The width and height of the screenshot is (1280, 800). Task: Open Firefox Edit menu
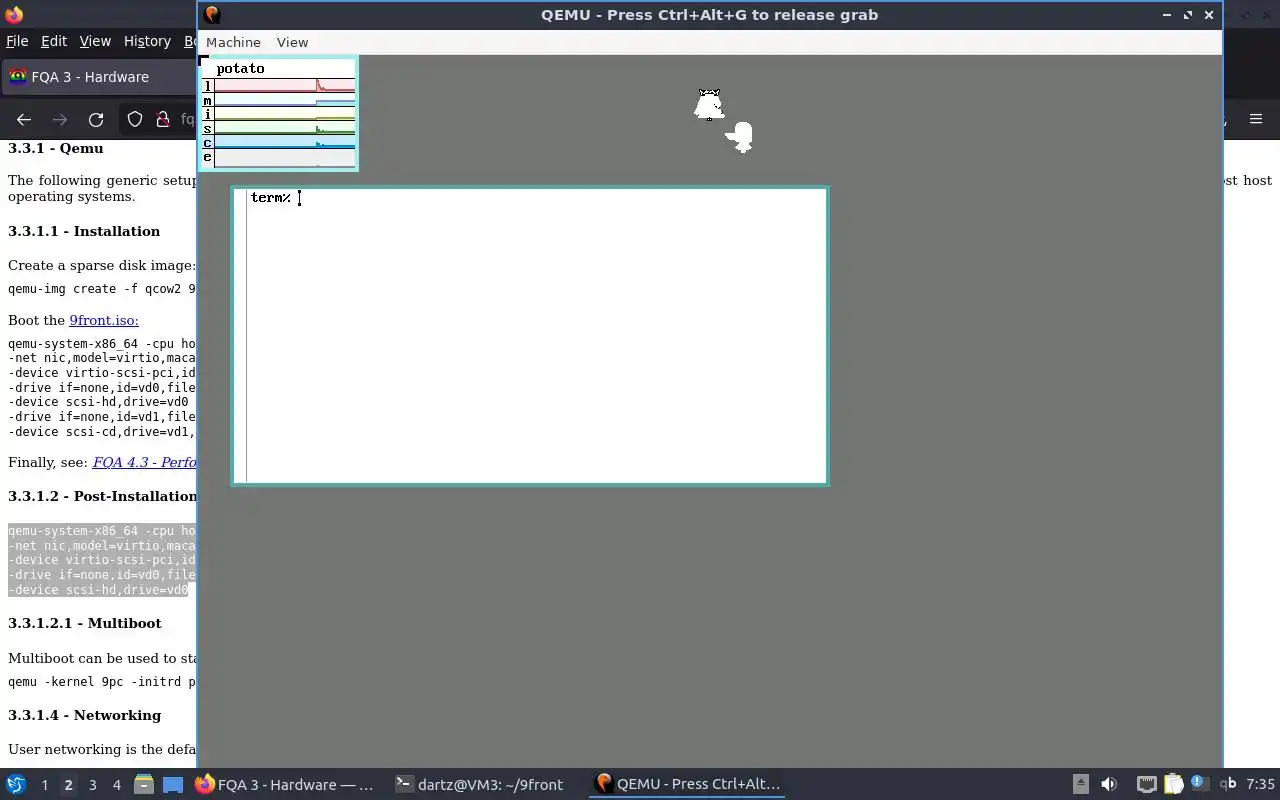(54, 41)
